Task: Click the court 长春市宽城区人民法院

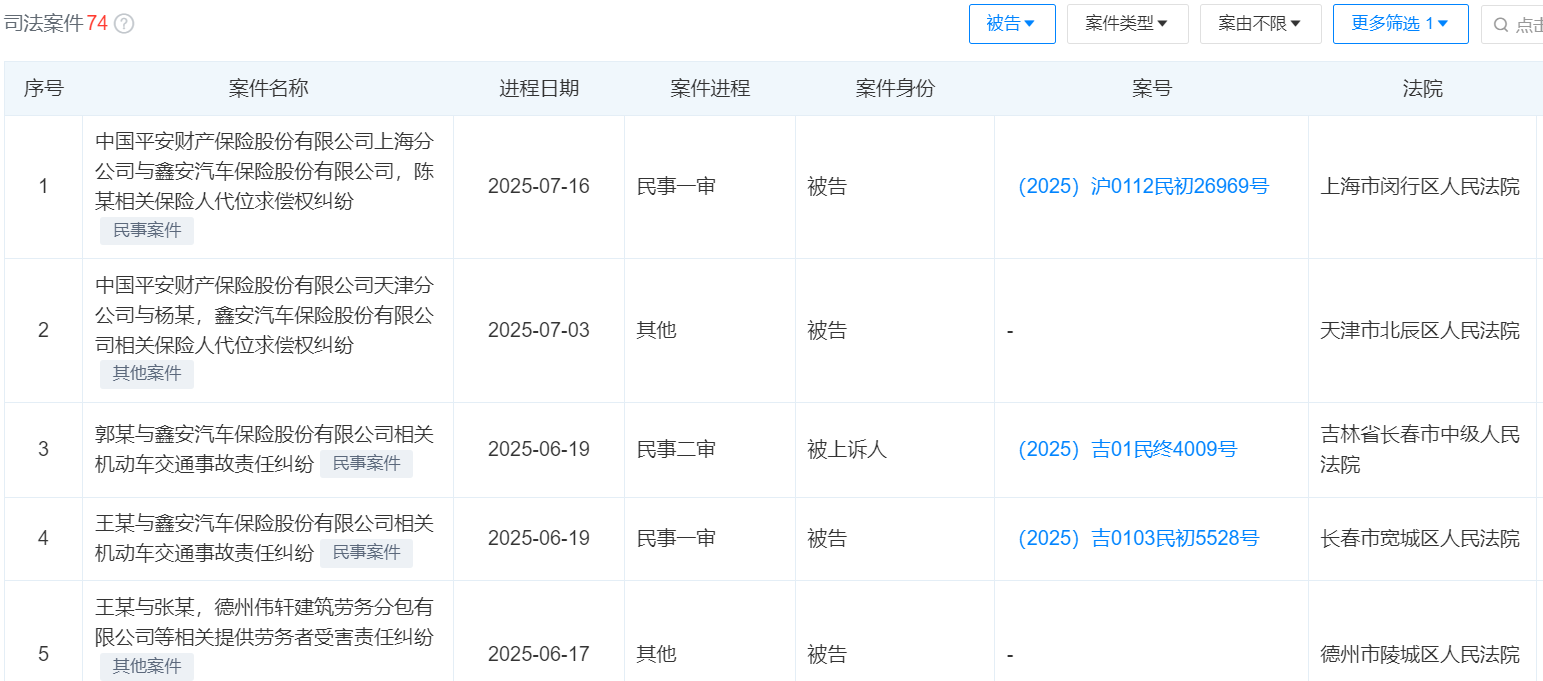Action: point(1420,539)
